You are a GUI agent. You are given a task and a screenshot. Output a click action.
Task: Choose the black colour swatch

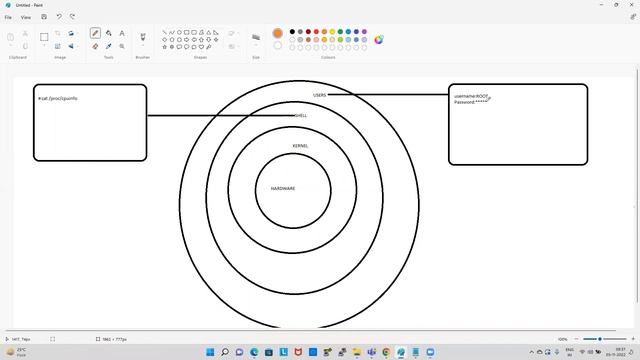292,31
